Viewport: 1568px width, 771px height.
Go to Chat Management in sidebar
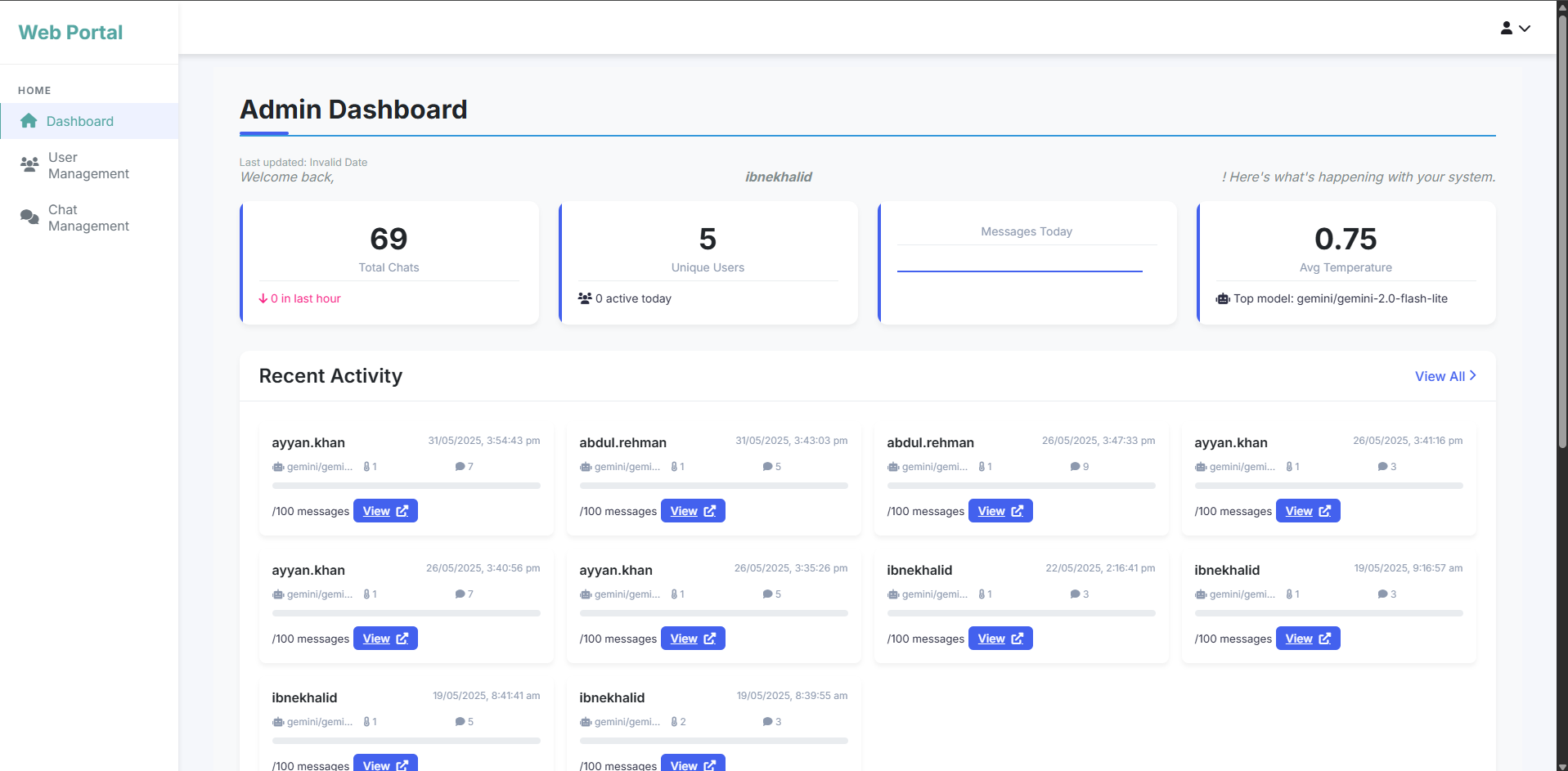click(88, 217)
